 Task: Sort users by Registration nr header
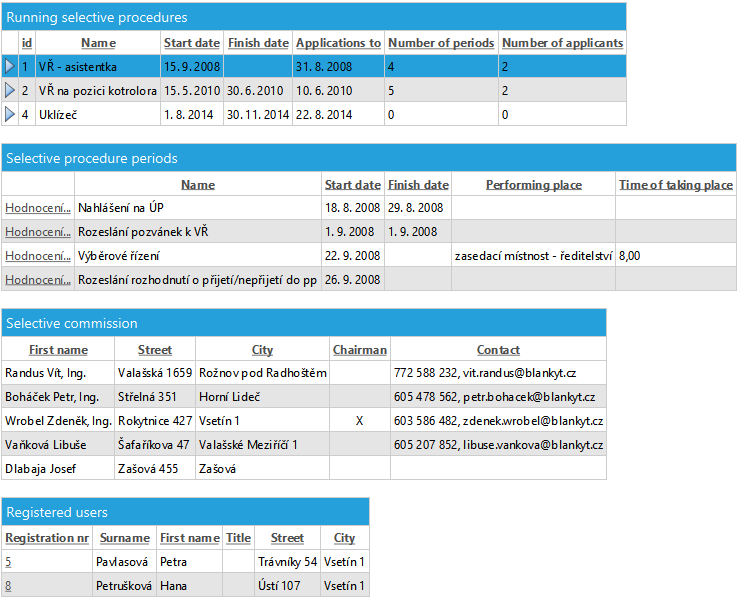click(47, 538)
